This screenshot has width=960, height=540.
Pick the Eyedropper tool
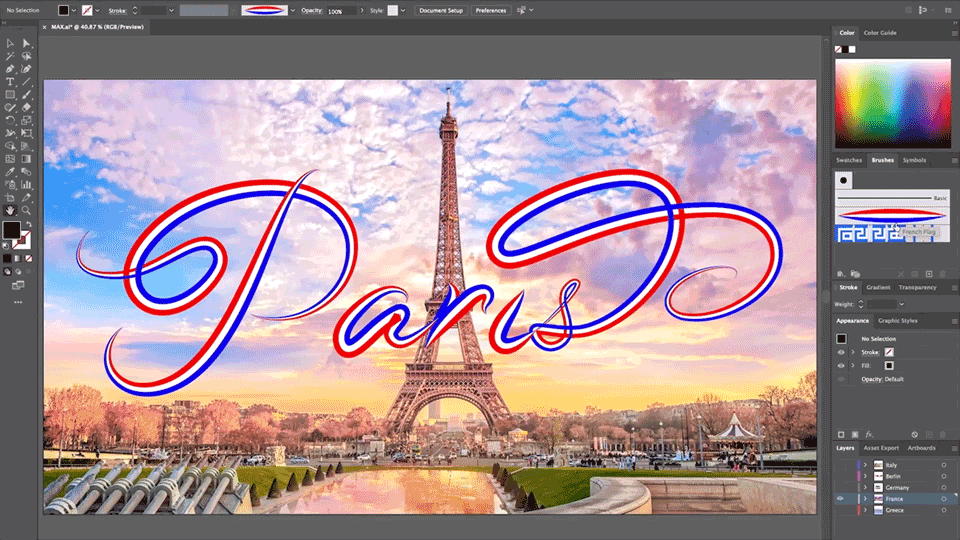[x=10, y=172]
